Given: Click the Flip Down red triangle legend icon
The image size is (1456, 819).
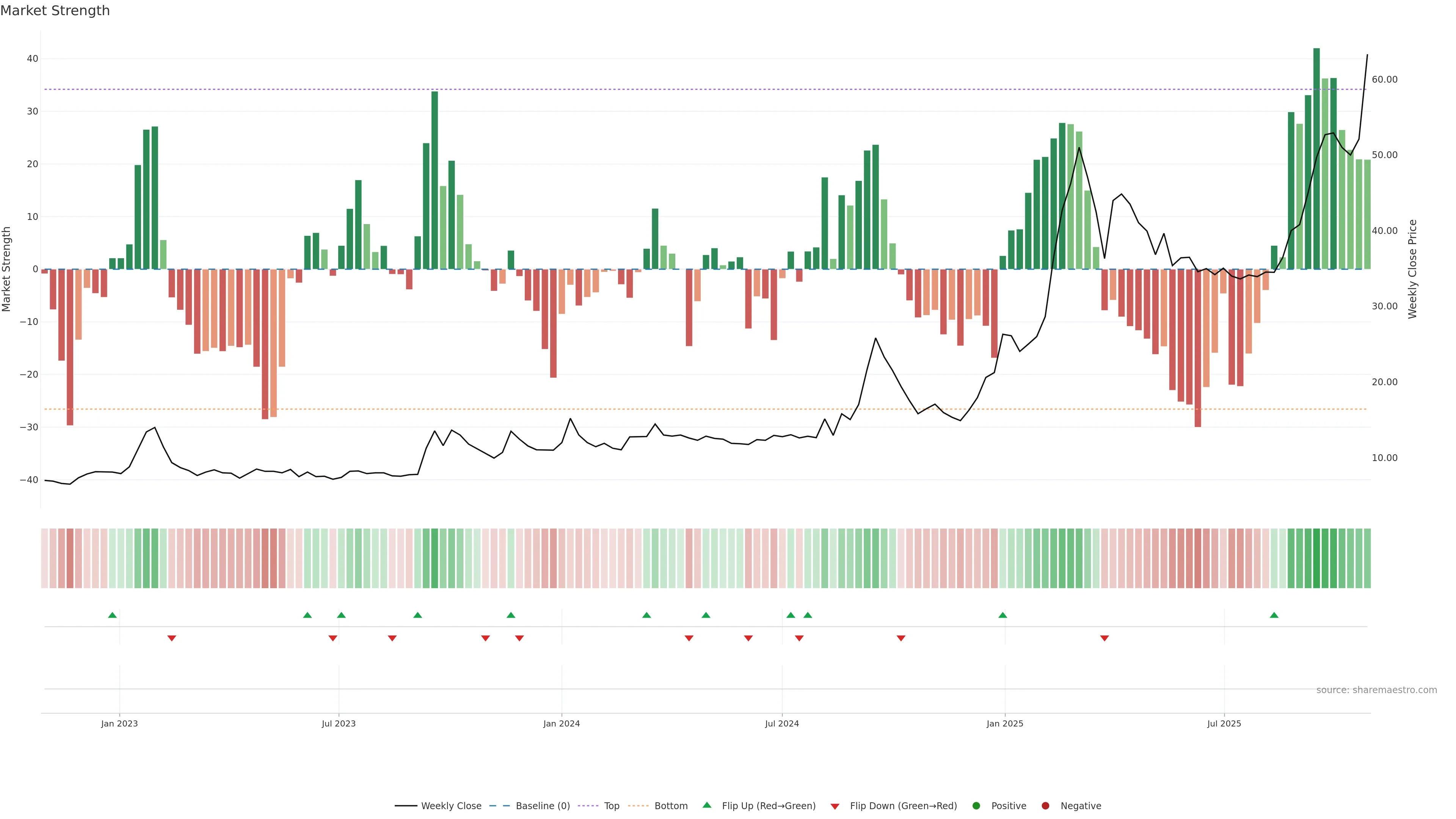Looking at the screenshot, I should point(835,806).
